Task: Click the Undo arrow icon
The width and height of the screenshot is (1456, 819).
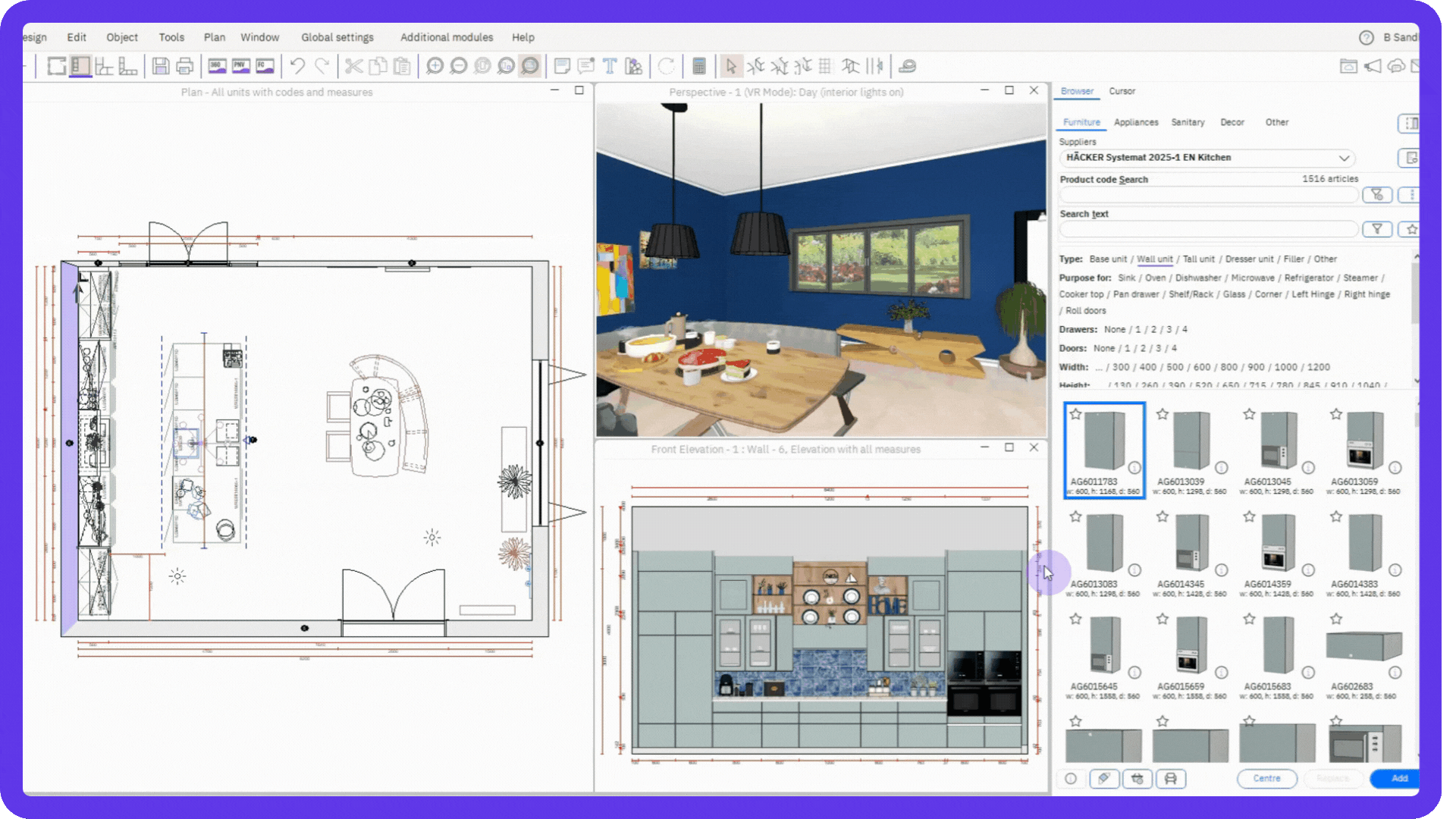Action: tap(297, 67)
